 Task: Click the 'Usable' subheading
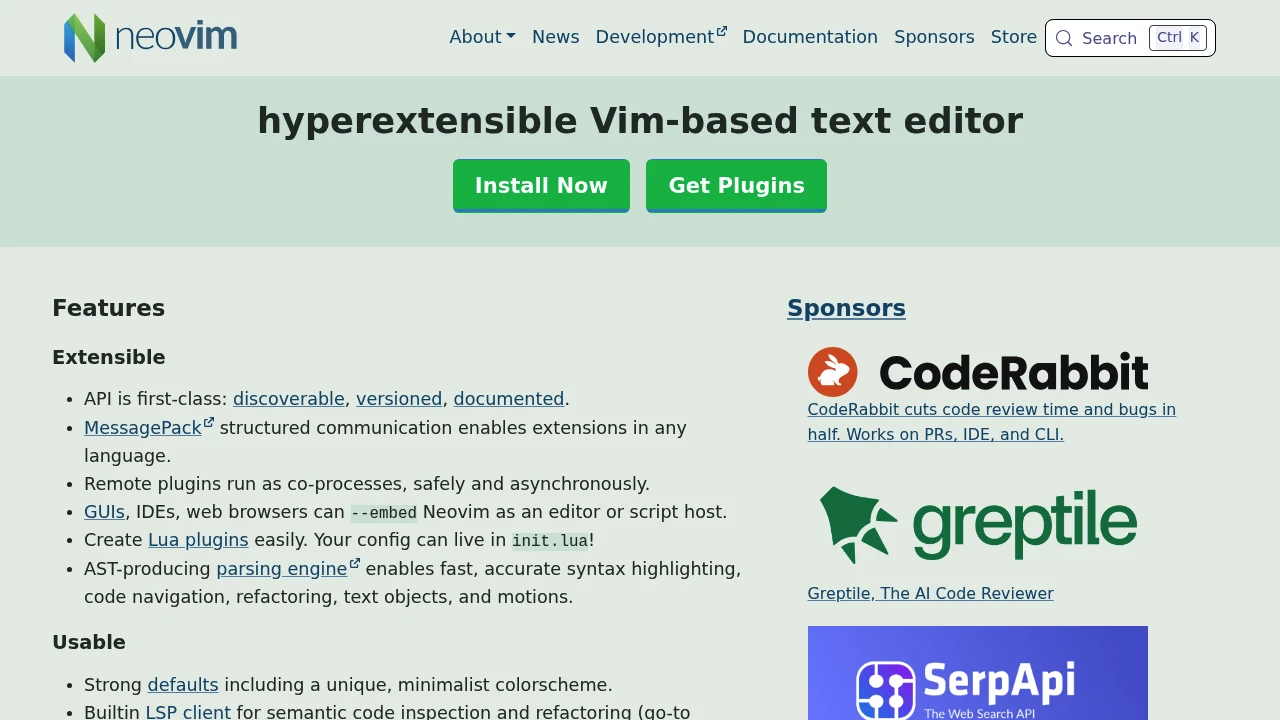(89, 642)
